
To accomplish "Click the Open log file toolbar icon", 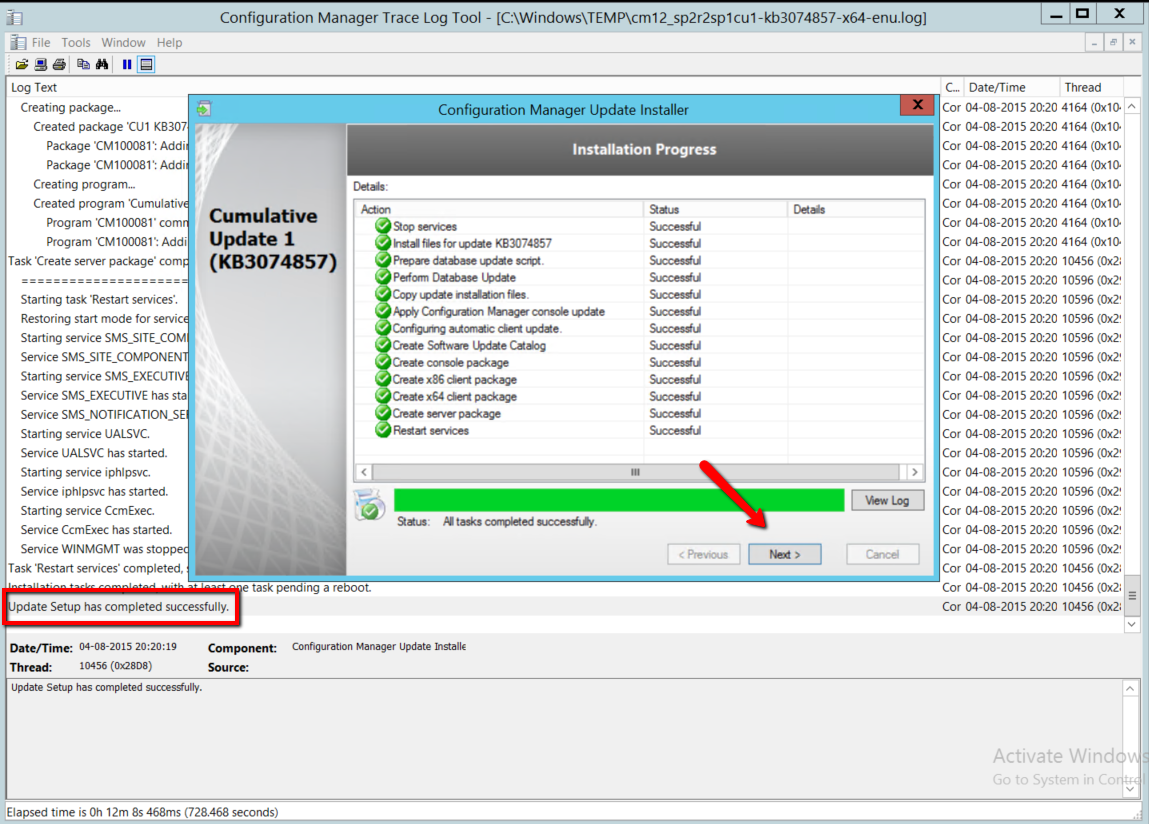I will click(21, 65).
